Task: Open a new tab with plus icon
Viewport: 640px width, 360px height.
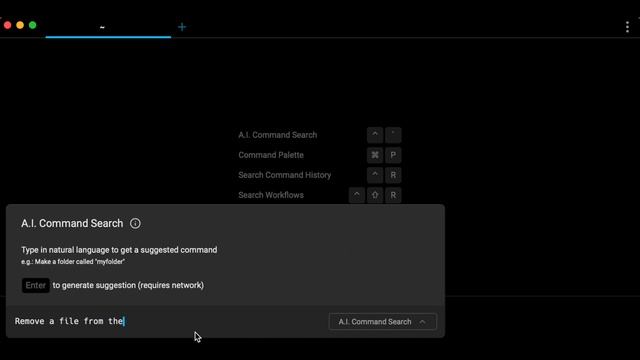Action: coord(182,27)
